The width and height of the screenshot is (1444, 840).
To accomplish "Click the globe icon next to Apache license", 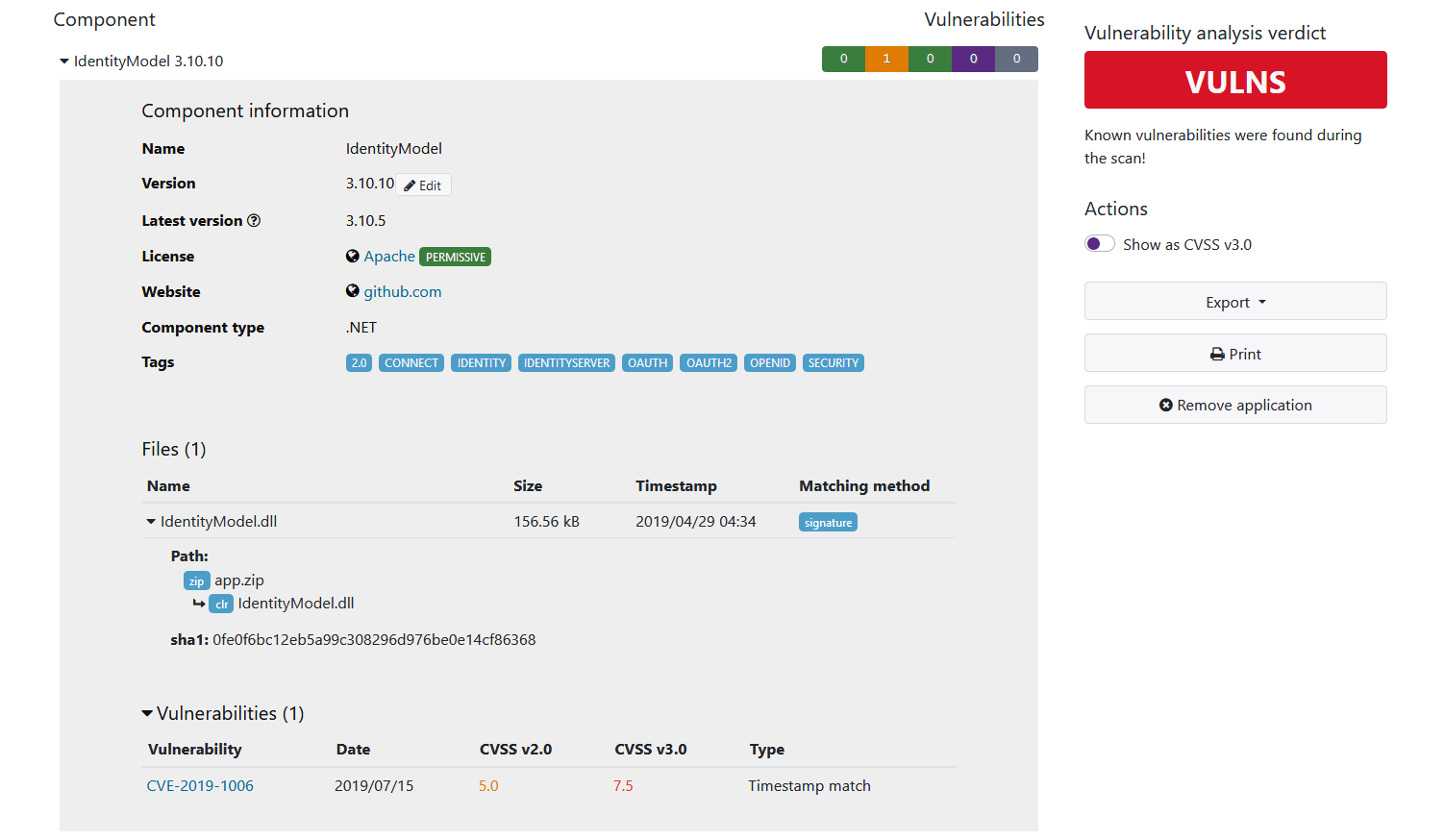I will [352, 256].
